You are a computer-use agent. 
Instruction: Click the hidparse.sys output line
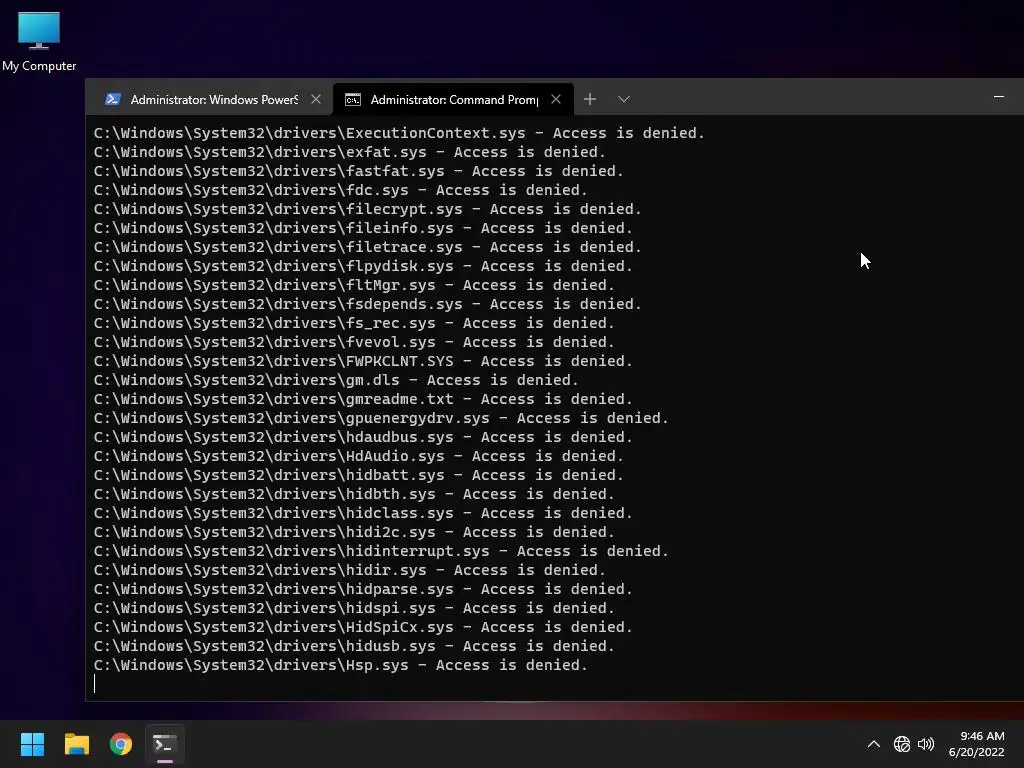pos(363,589)
